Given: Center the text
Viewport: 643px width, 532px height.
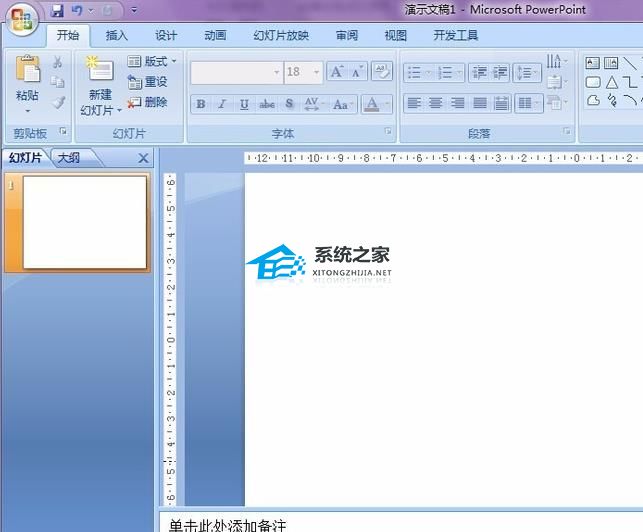Looking at the screenshot, I should [436, 103].
